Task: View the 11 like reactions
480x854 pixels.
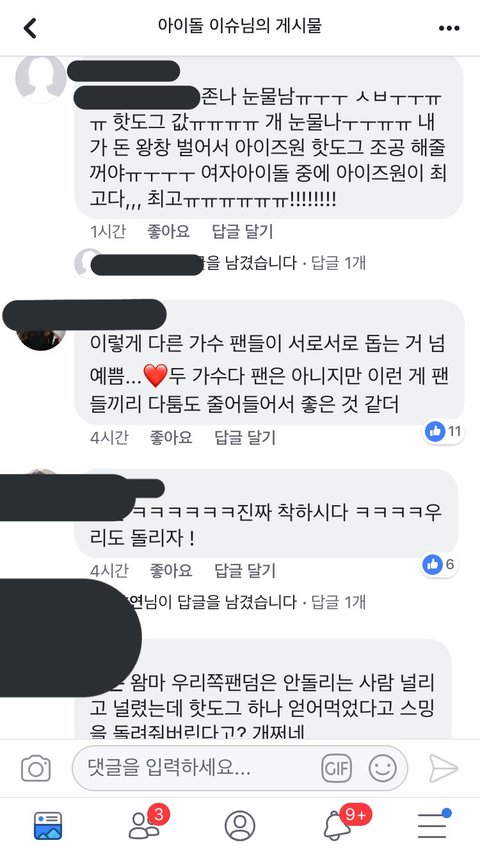Action: [x=443, y=432]
